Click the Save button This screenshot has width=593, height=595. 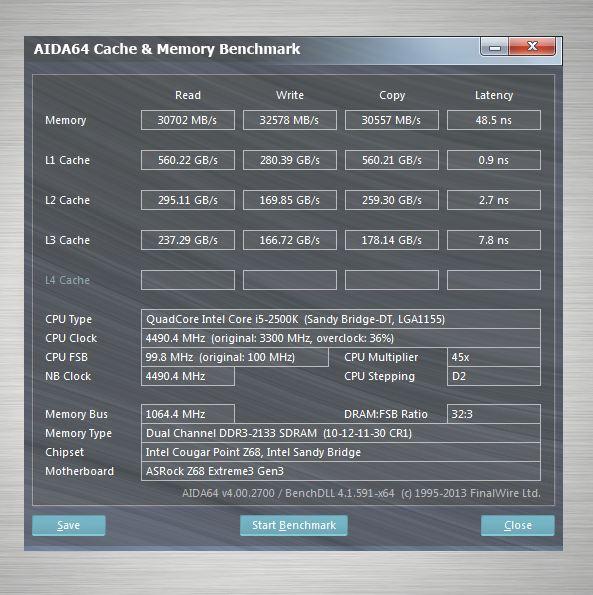pos(69,525)
